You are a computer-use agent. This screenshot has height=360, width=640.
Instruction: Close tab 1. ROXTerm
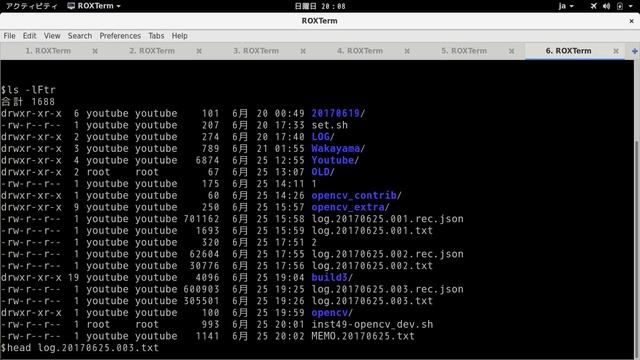[x=95, y=51]
